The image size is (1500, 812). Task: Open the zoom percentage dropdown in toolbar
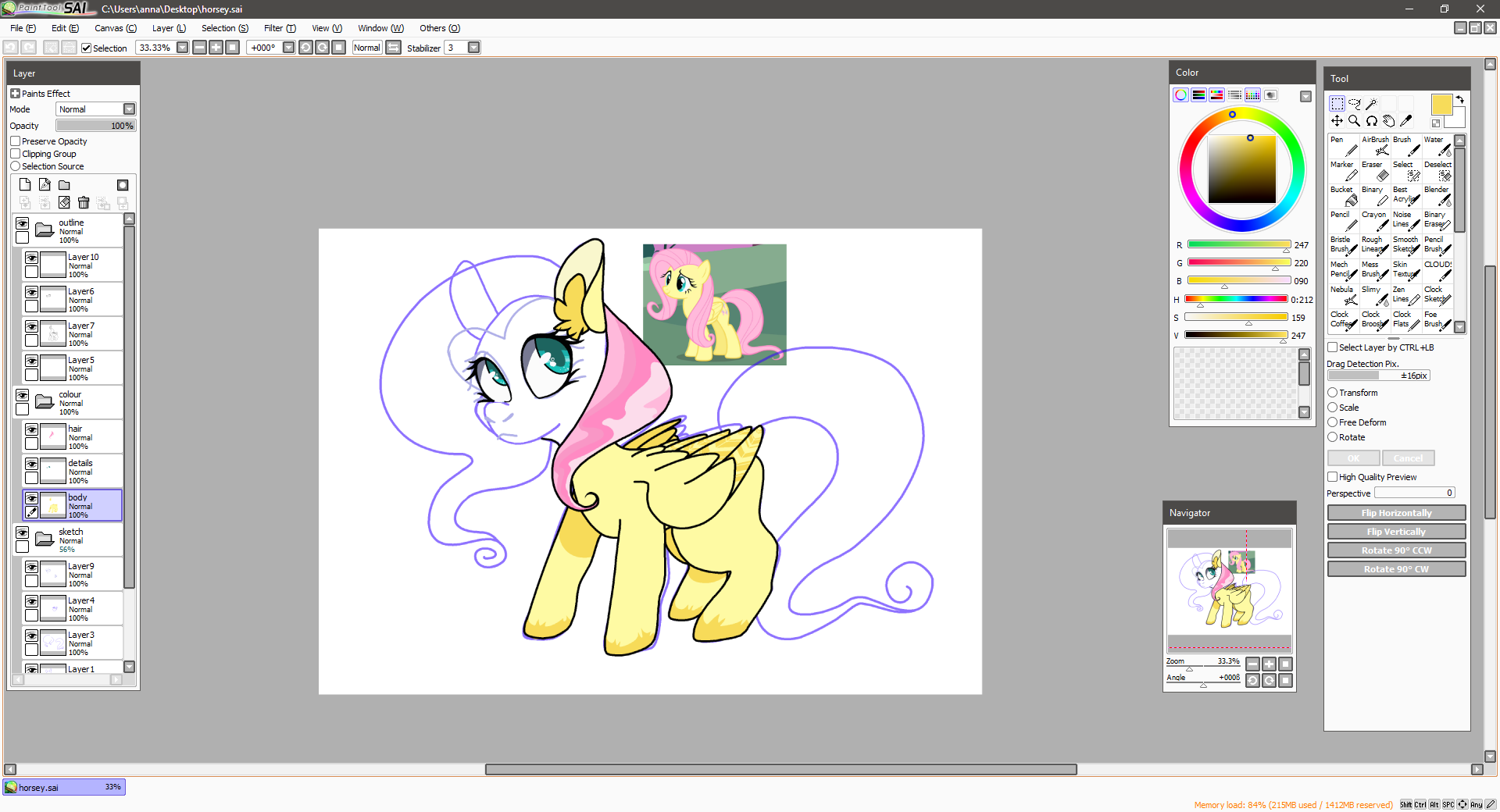click(183, 48)
